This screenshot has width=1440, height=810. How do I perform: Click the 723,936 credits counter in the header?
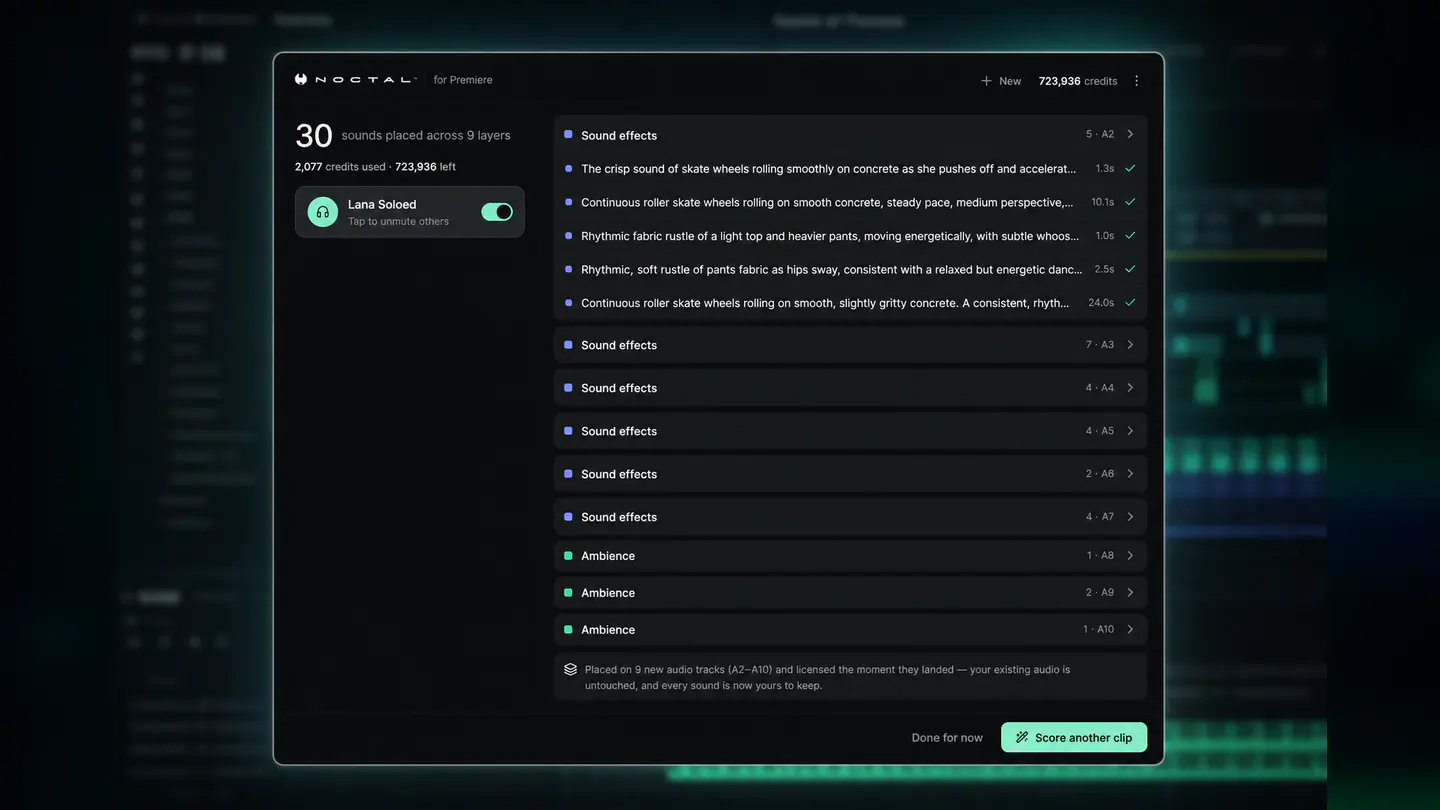[1078, 81]
